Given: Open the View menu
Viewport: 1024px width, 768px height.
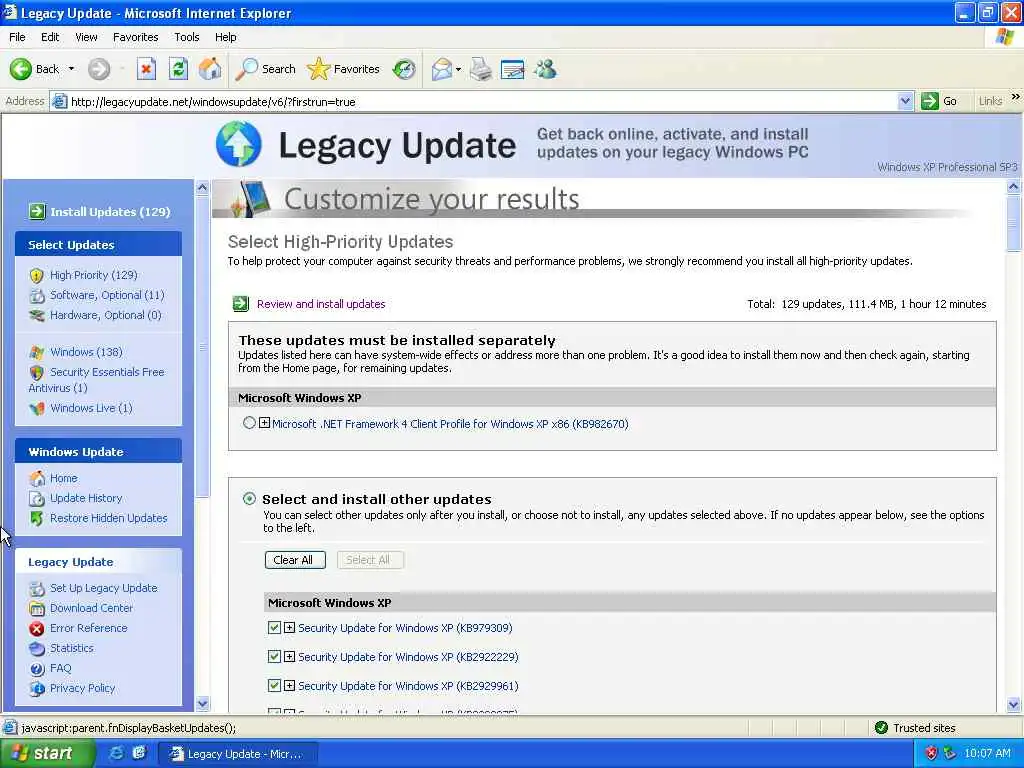Looking at the screenshot, I should [86, 37].
